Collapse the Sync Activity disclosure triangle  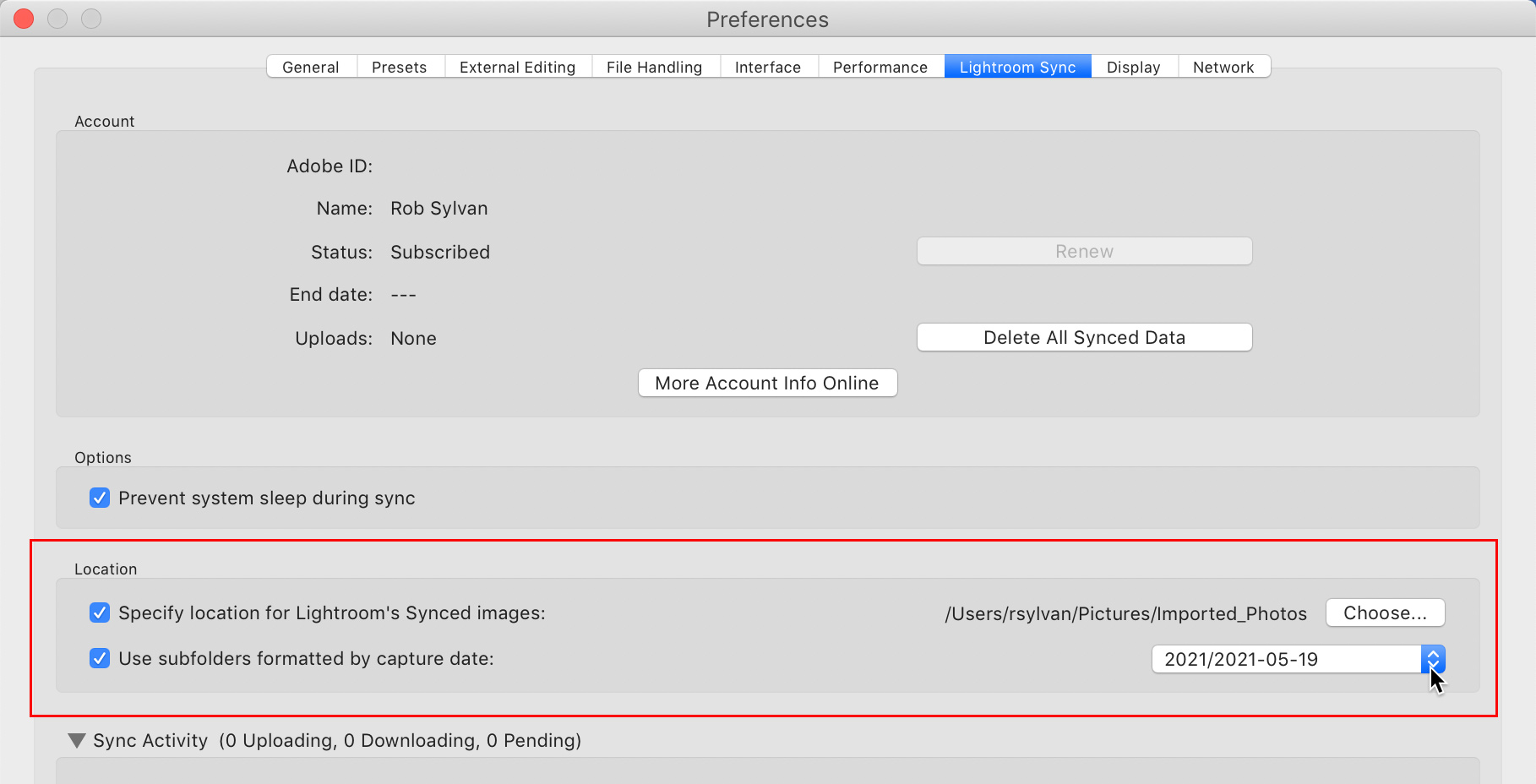77,741
